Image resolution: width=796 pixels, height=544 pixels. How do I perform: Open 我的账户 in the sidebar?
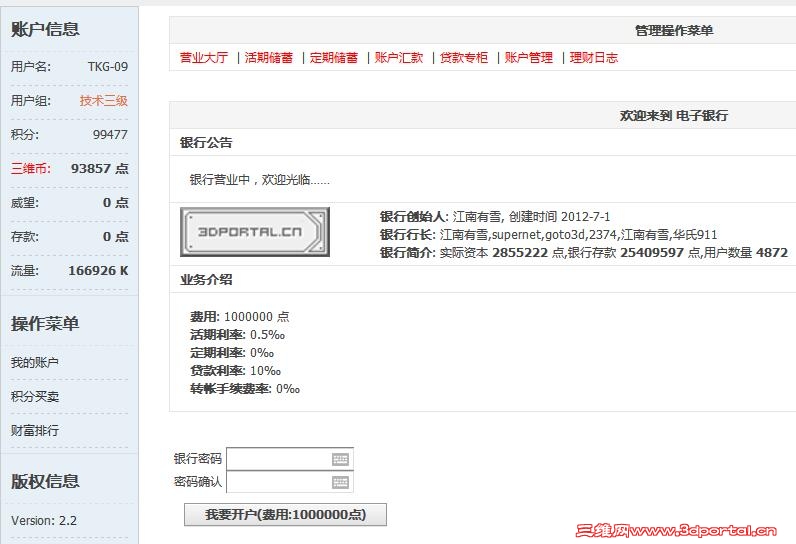pos(35,362)
